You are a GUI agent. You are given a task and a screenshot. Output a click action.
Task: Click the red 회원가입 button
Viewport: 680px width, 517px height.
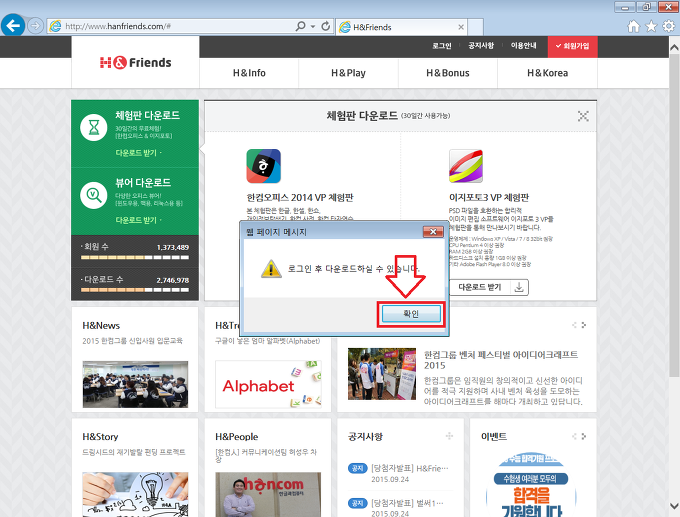coord(572,46)
